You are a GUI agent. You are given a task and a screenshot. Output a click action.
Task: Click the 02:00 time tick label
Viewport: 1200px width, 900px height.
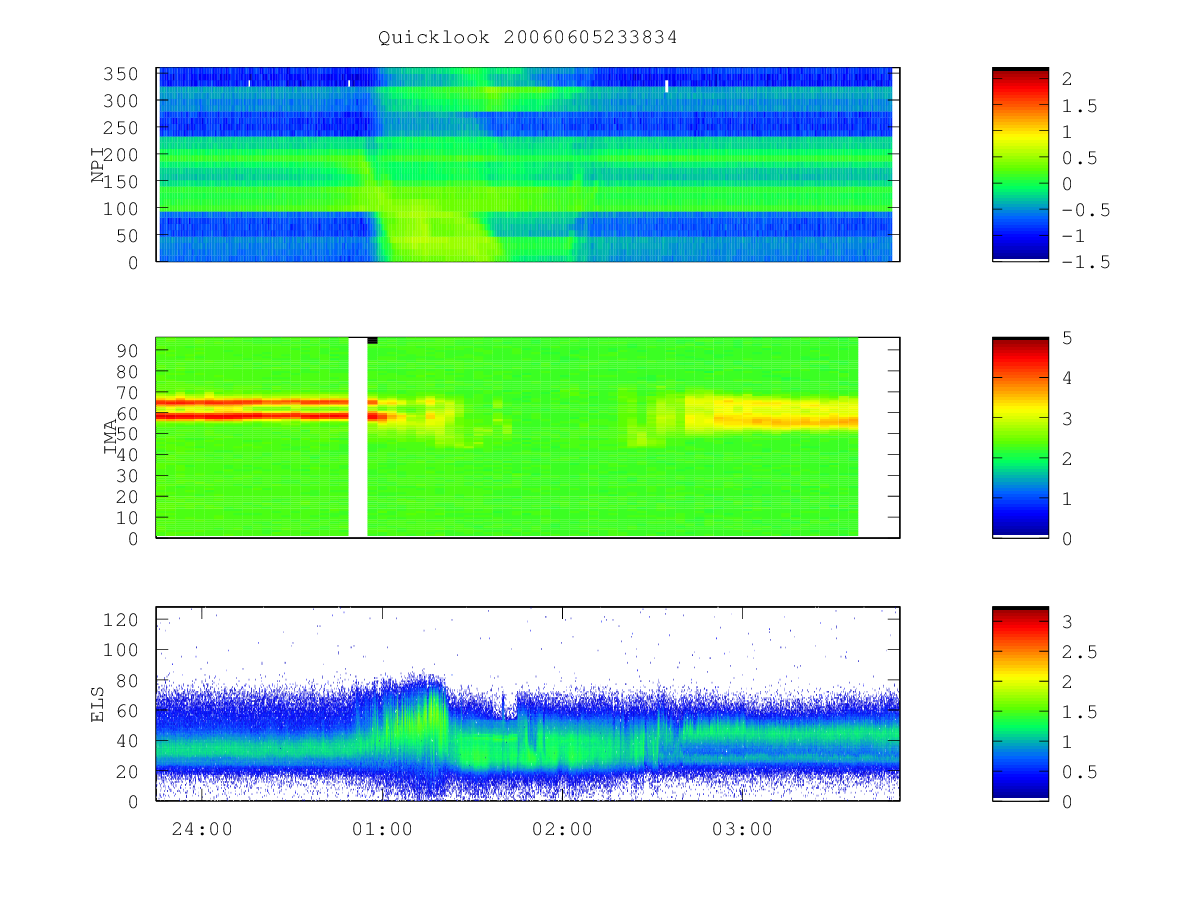(x=563, y=830)
